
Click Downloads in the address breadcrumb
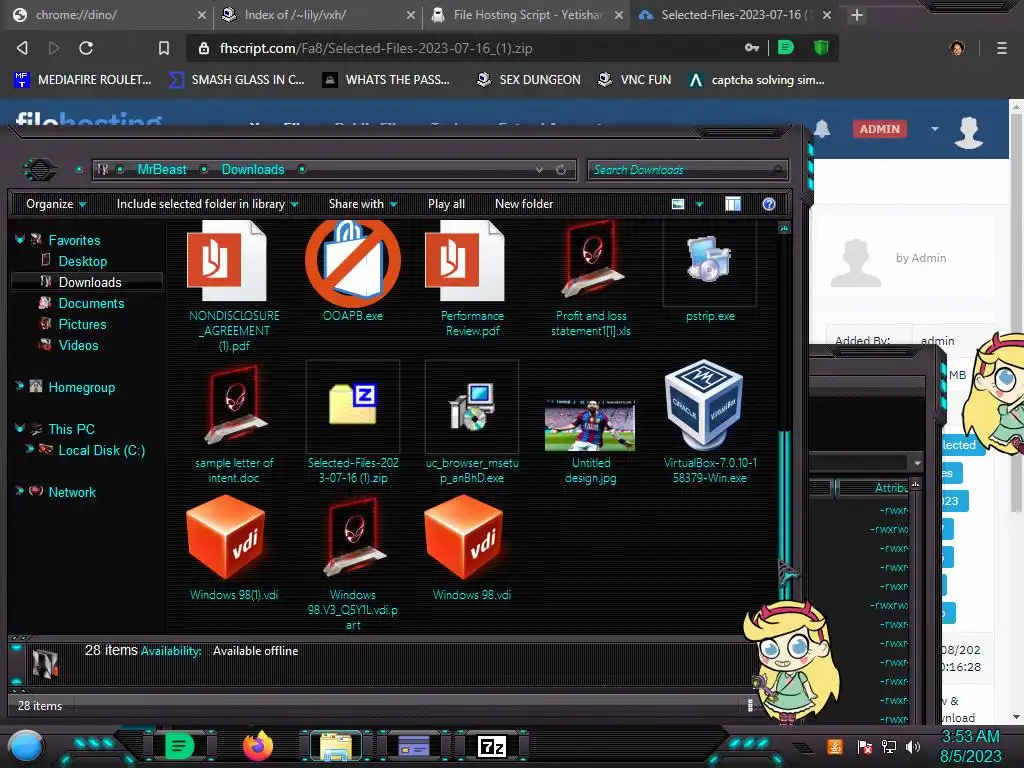coord(253,169)
